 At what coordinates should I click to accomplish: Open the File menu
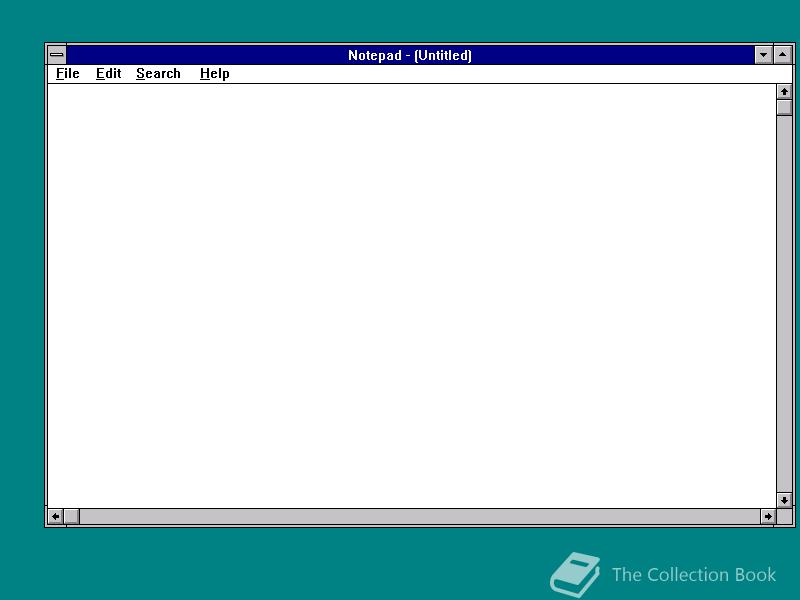[67, 73]
